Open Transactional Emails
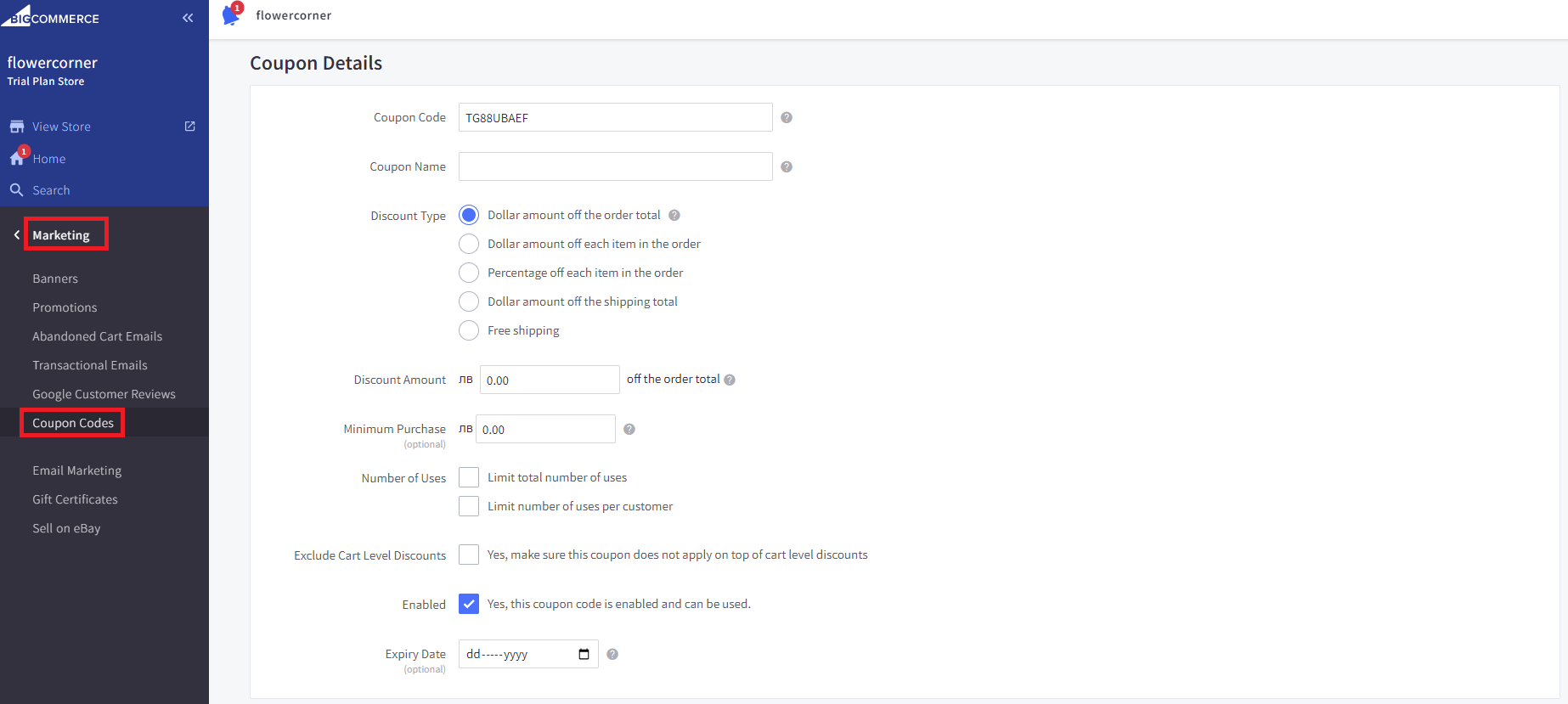 90,365
